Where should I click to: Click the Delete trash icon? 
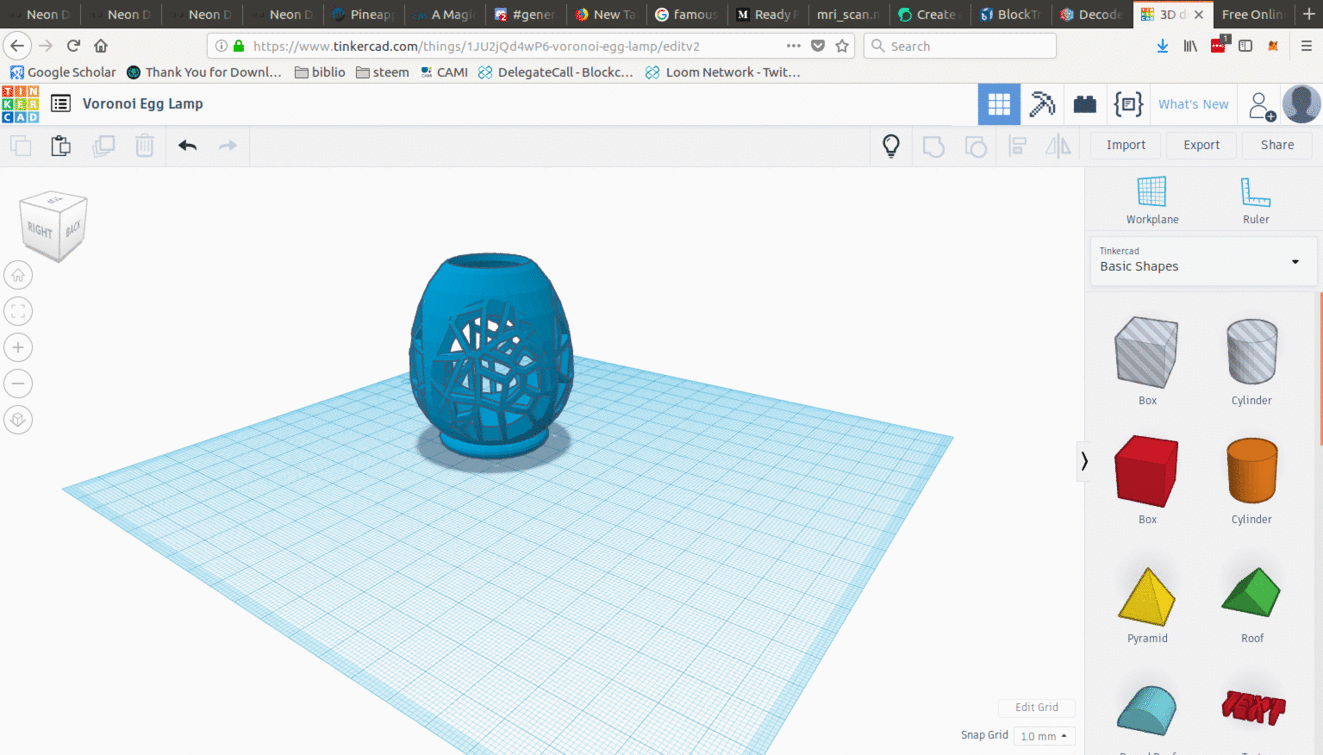click(145, 146)
